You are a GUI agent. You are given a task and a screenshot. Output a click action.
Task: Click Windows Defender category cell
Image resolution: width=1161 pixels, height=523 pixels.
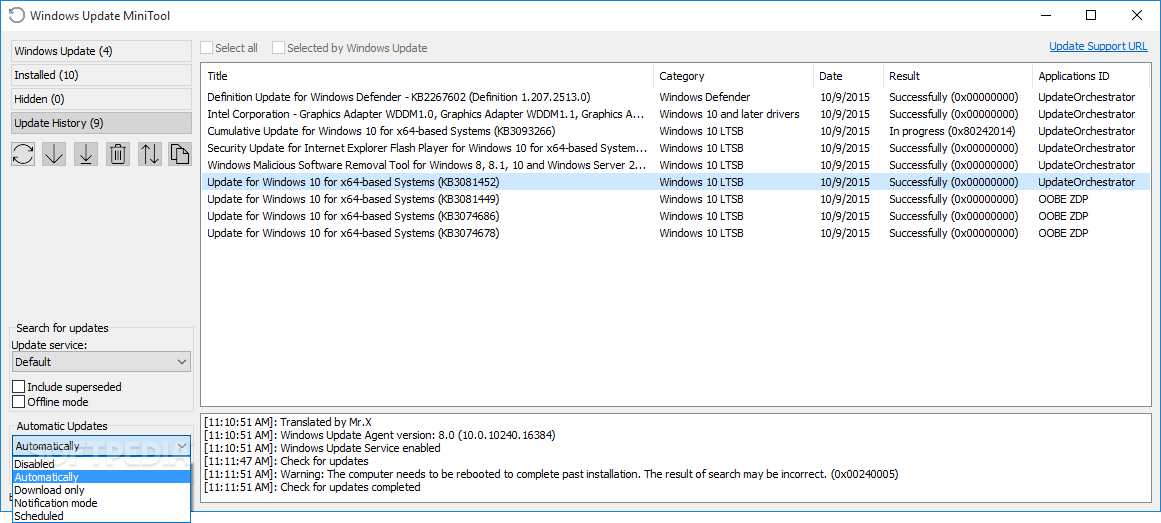point(704,97)
